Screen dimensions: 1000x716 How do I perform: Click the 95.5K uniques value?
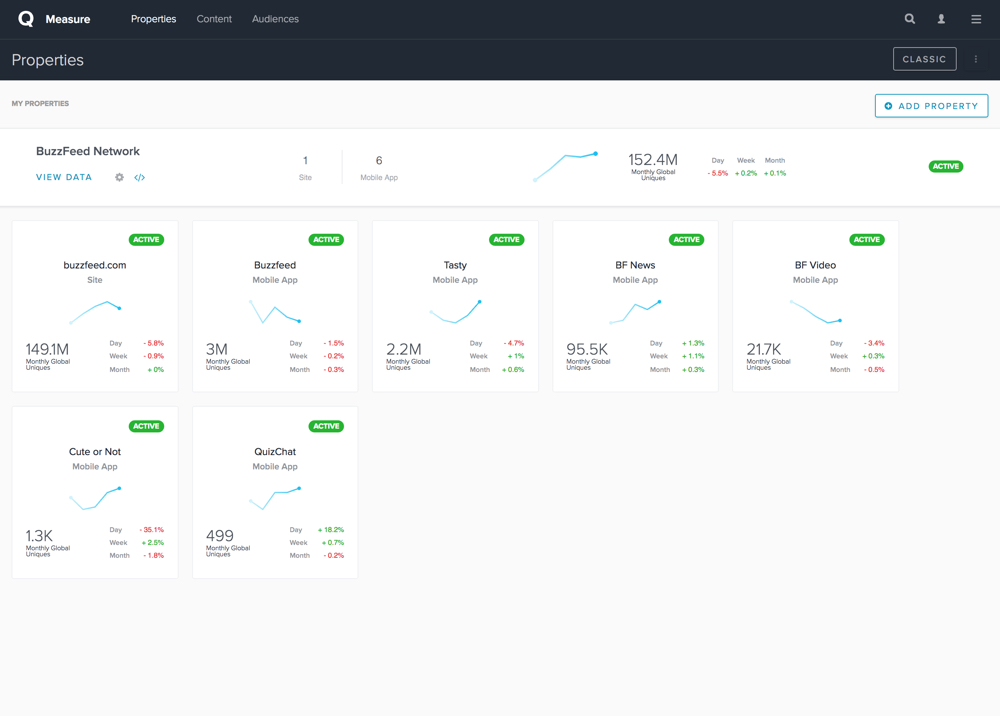587,349
